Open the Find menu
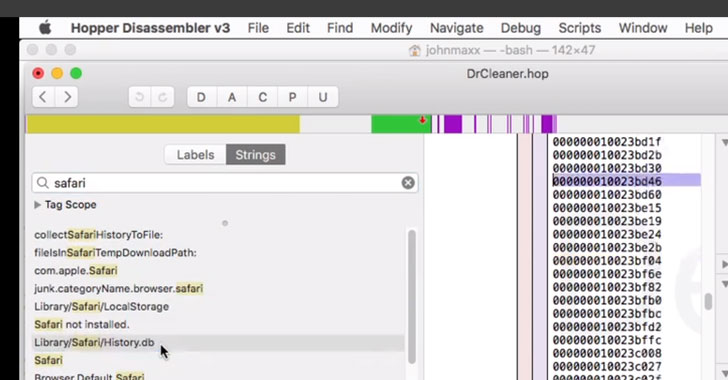The height and width of the screenshot is (380, 728). coord(340,28)
